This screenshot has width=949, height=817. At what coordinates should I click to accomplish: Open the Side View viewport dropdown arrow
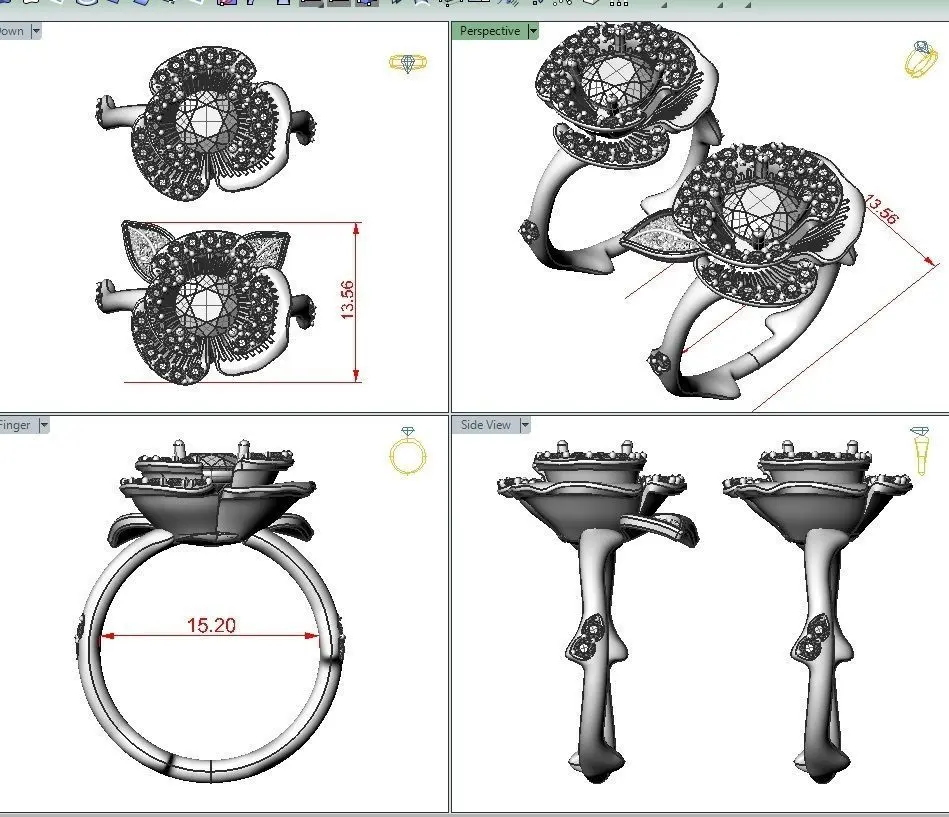525,425
